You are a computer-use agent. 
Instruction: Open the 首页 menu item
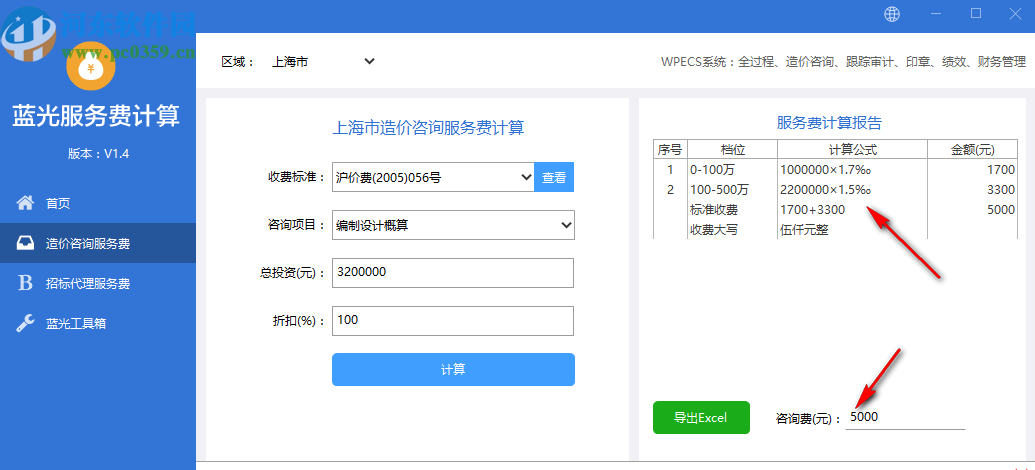pyautogui.click(x=98, y=203)
